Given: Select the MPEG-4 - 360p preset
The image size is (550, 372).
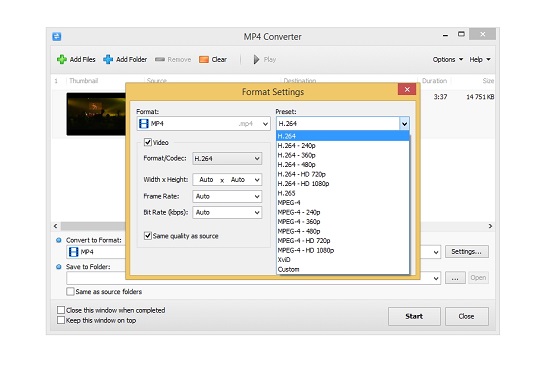Looking at the screenshot, I should pos(343,222).
